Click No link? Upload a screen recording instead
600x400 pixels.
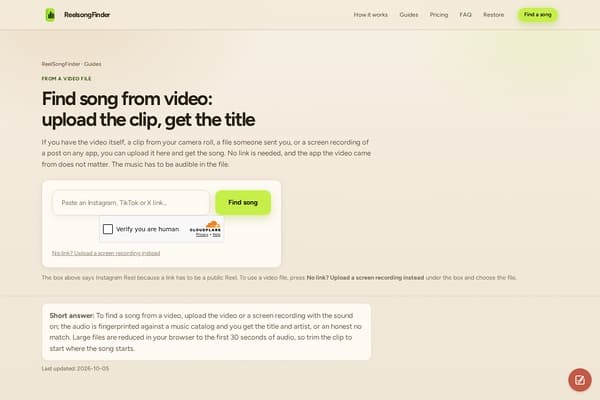[106, 253]
